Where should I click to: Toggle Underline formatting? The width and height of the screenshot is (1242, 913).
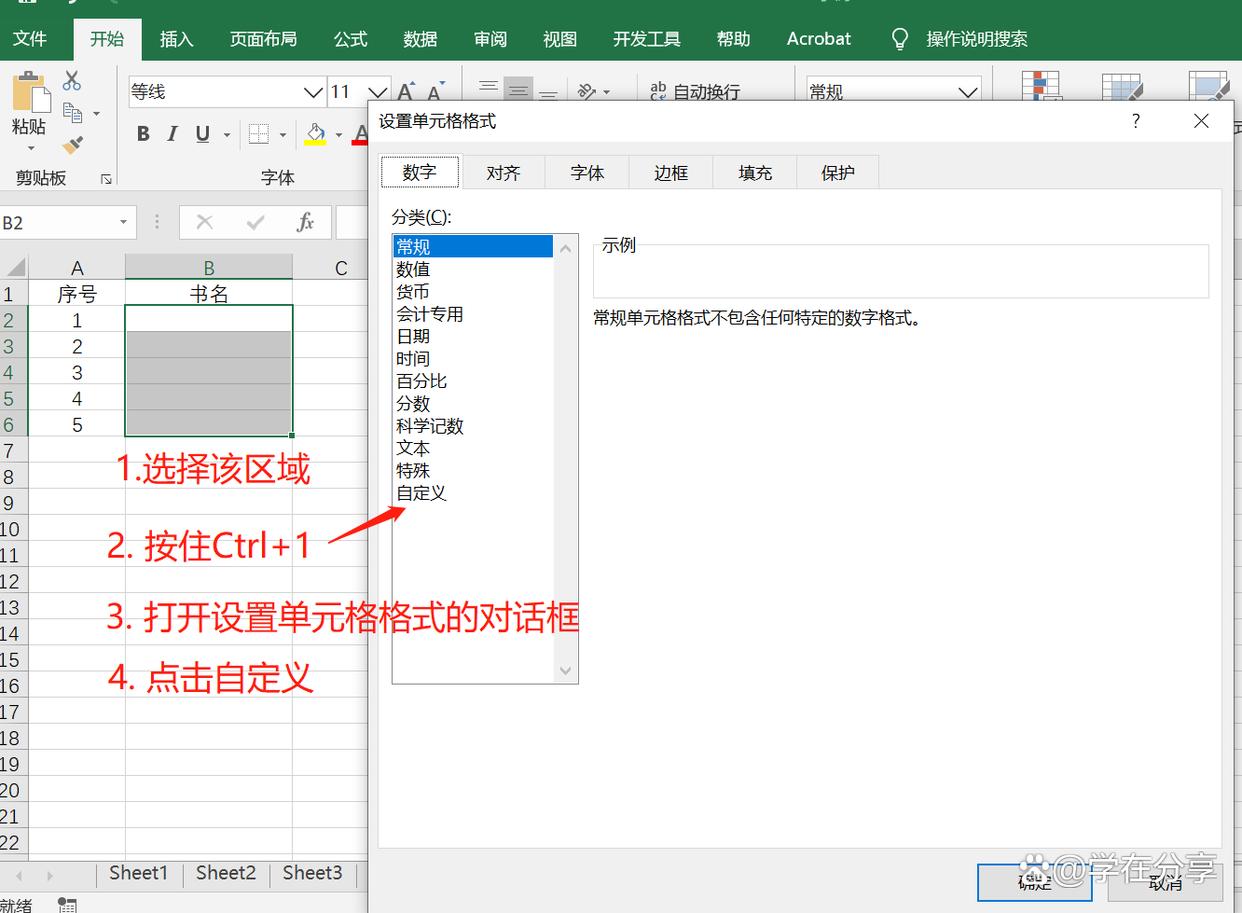(x=203, y=134)
